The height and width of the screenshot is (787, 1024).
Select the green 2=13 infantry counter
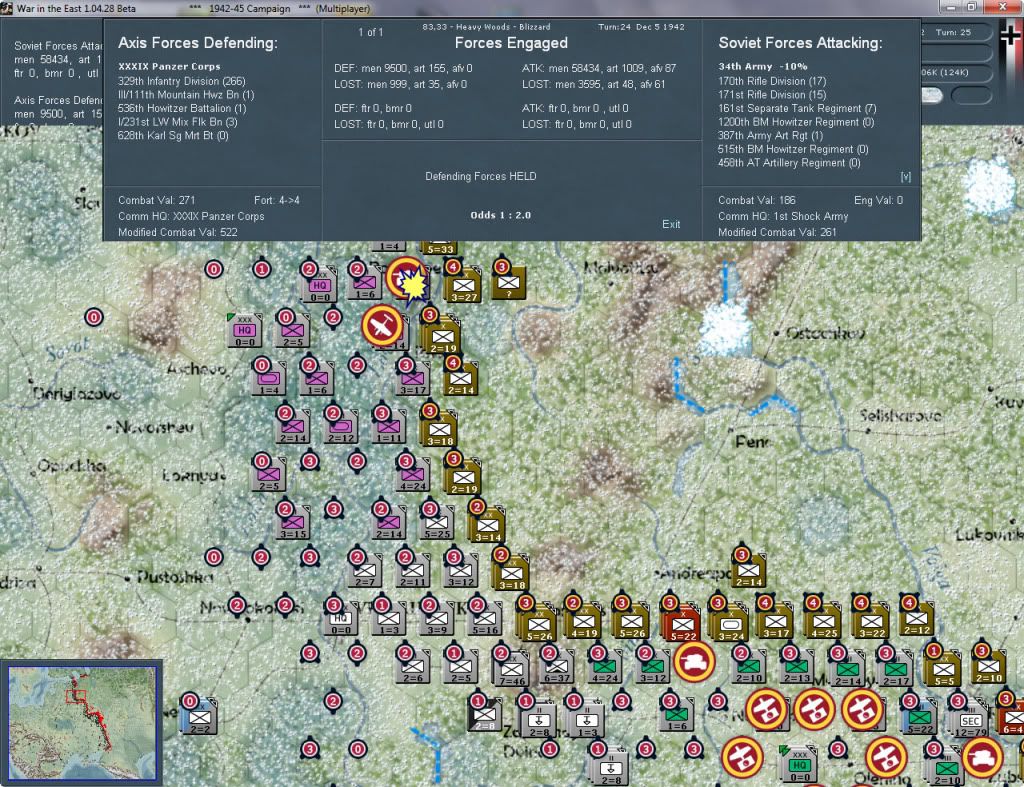point(797,667)
